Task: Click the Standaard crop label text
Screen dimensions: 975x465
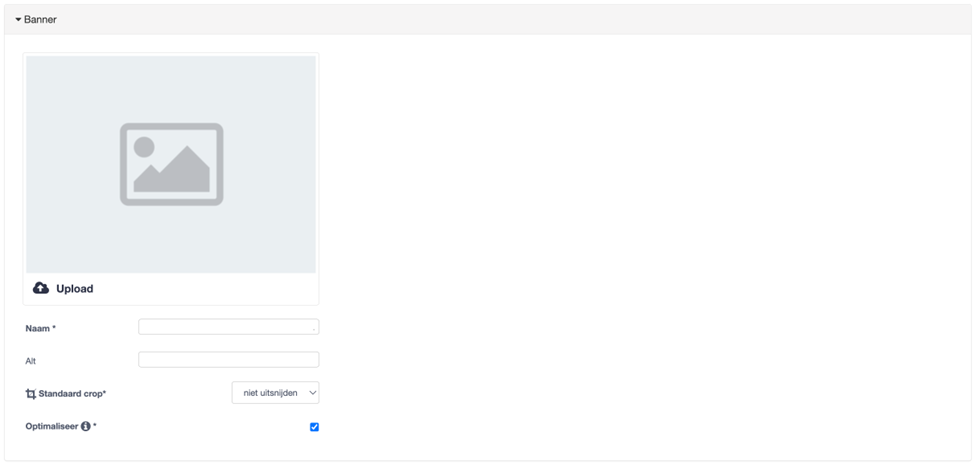Action: point(72,394)
